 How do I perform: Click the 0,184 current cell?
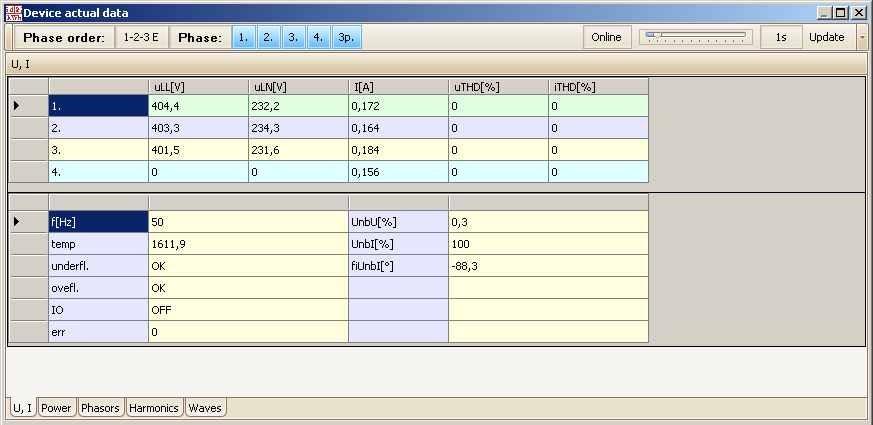(x=399, y=150)
